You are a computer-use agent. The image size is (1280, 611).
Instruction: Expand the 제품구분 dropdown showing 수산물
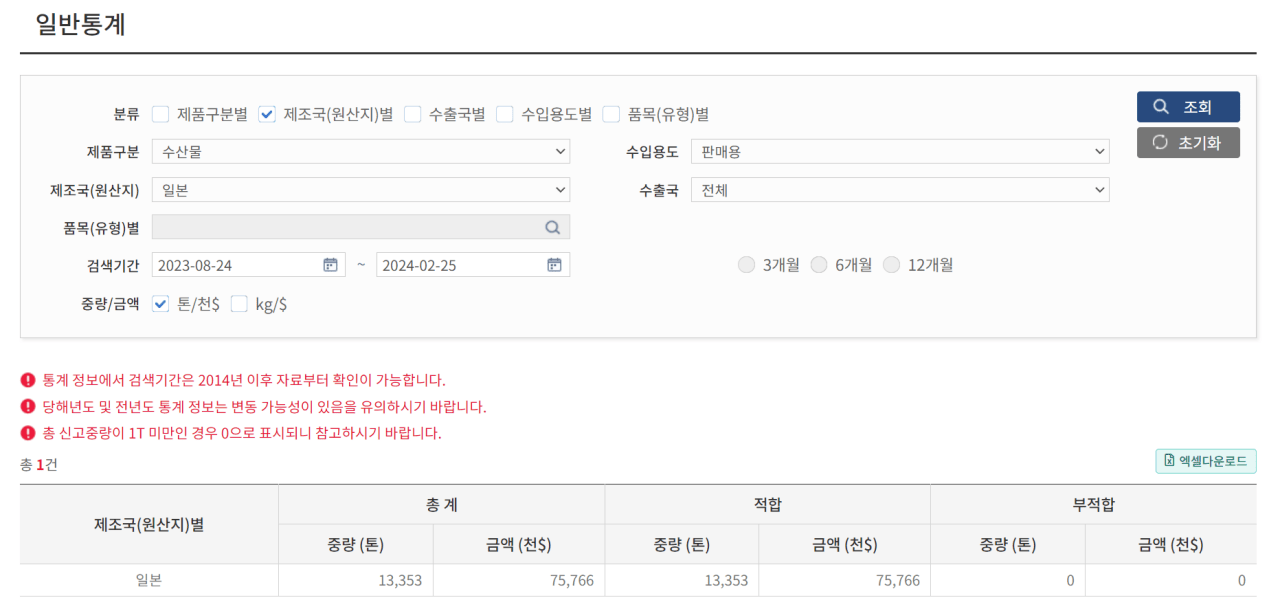pos(360,152)
